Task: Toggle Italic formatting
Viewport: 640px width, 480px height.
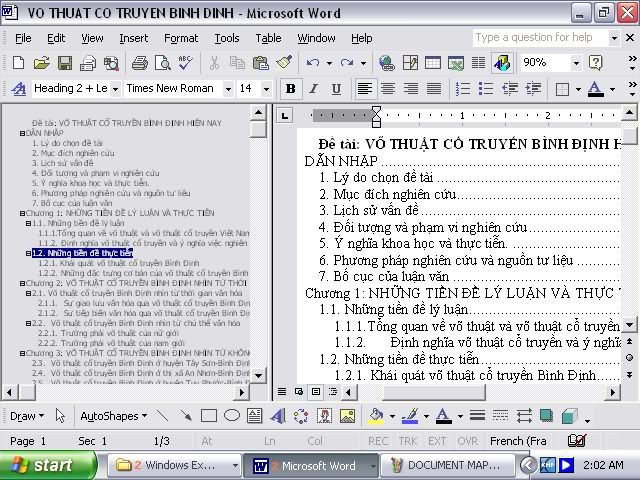Action: (313, 89)
